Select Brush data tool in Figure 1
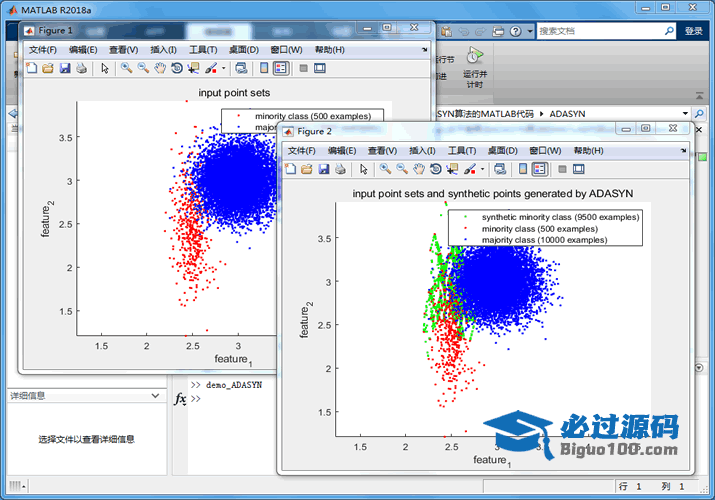 pos(211,68)
